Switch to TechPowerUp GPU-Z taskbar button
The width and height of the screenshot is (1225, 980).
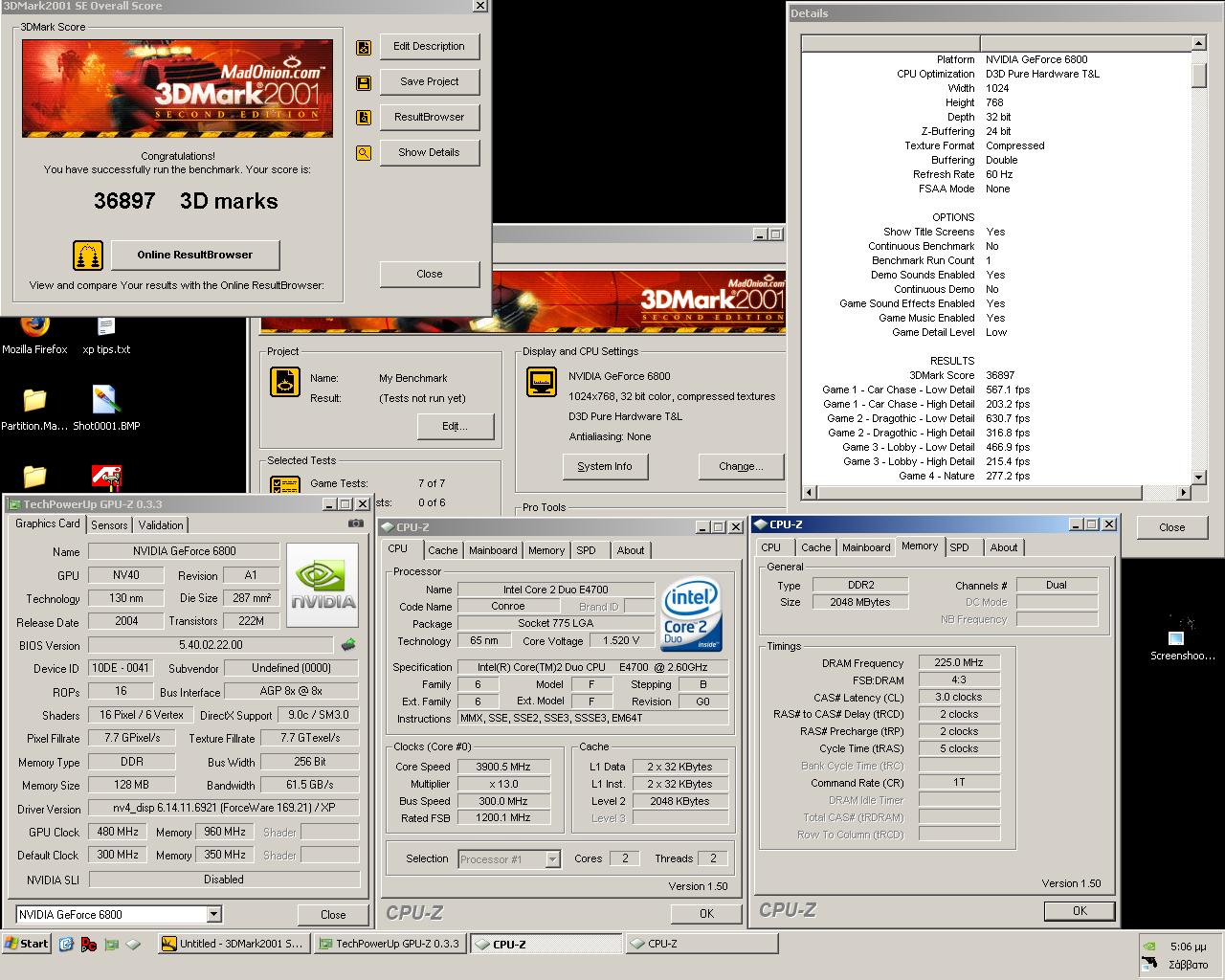[x=390, y=944]
